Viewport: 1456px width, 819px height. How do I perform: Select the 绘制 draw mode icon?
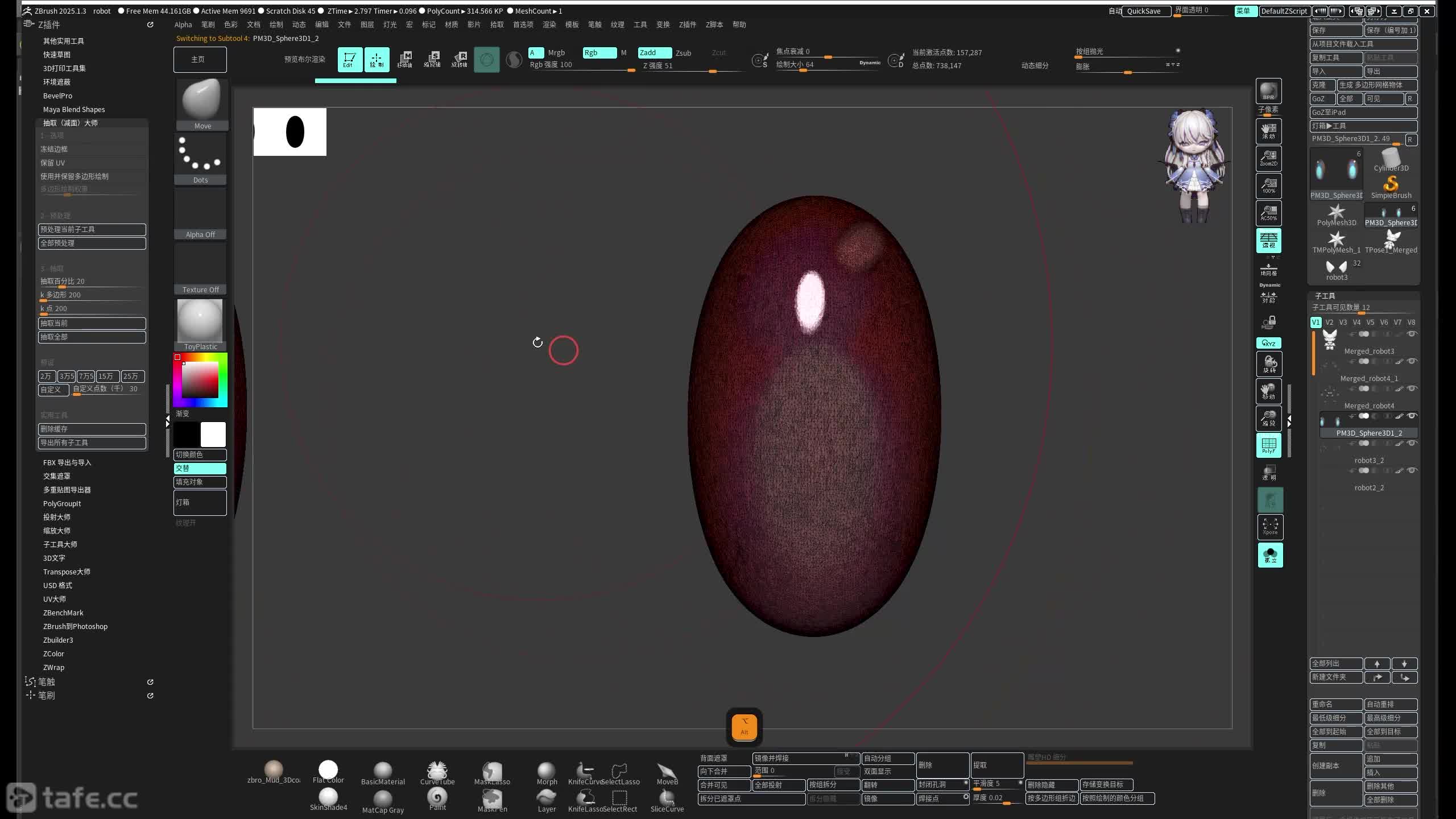click(377, 59)
